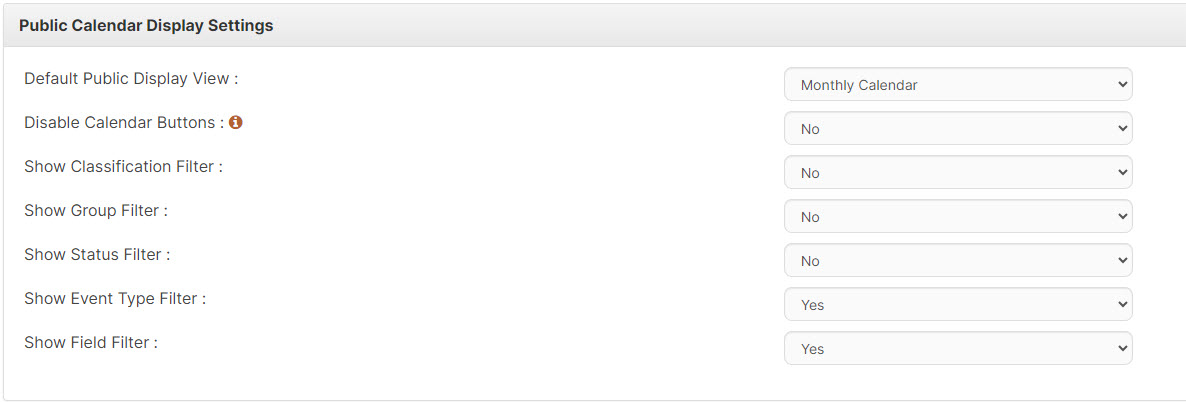Click the chevron arrow of Show Group Filter
This screenshot has height=402, width=1186.
1122,217
